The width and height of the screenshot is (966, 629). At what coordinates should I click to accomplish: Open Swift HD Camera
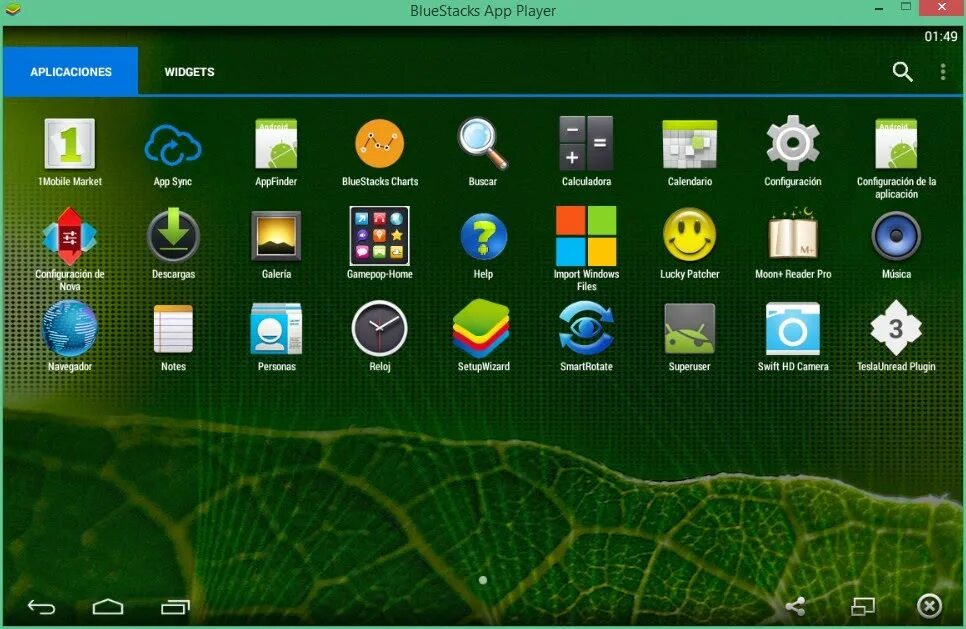click(793, 330)
